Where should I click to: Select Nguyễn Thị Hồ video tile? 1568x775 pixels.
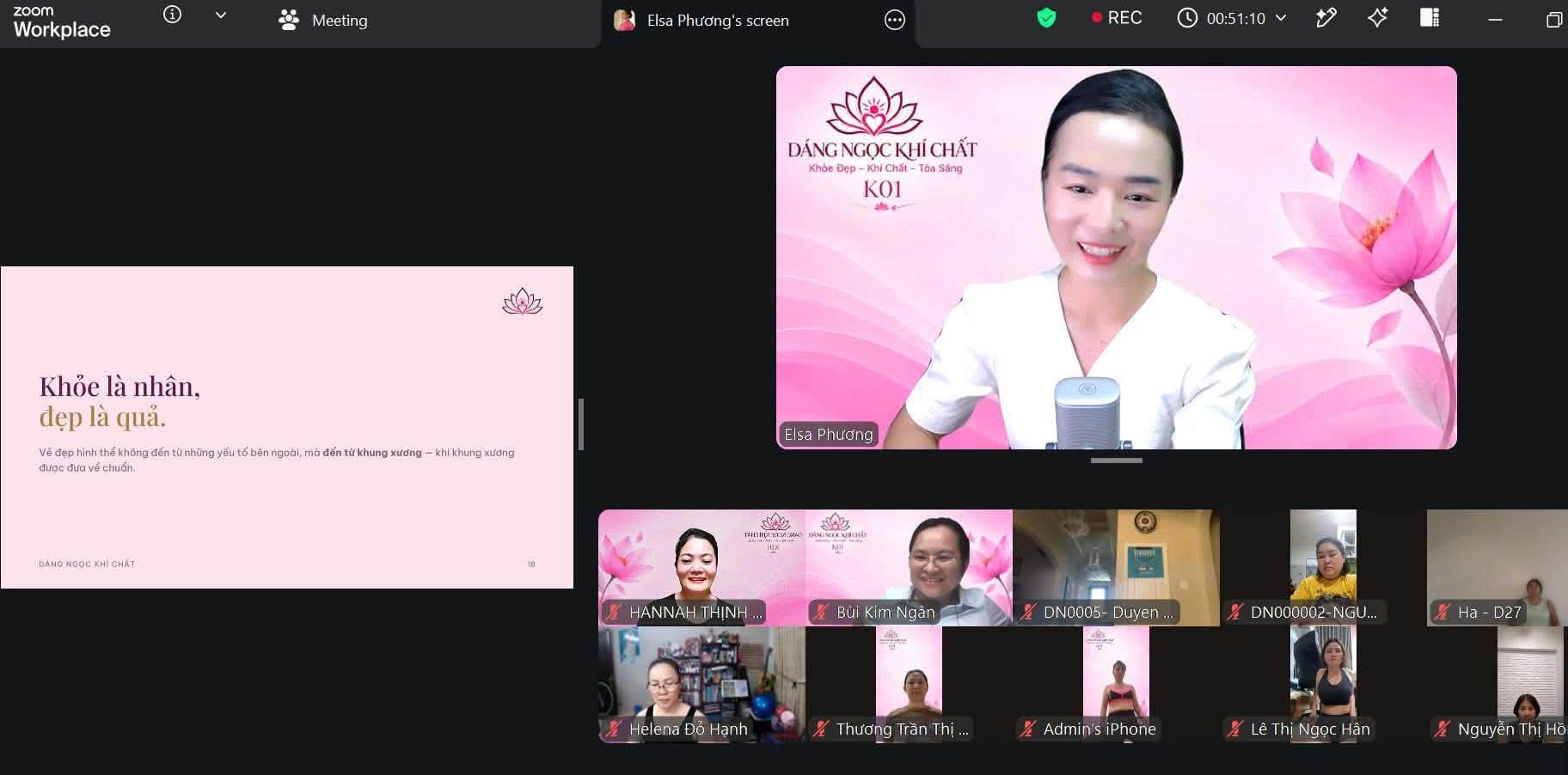(1498, 684)
